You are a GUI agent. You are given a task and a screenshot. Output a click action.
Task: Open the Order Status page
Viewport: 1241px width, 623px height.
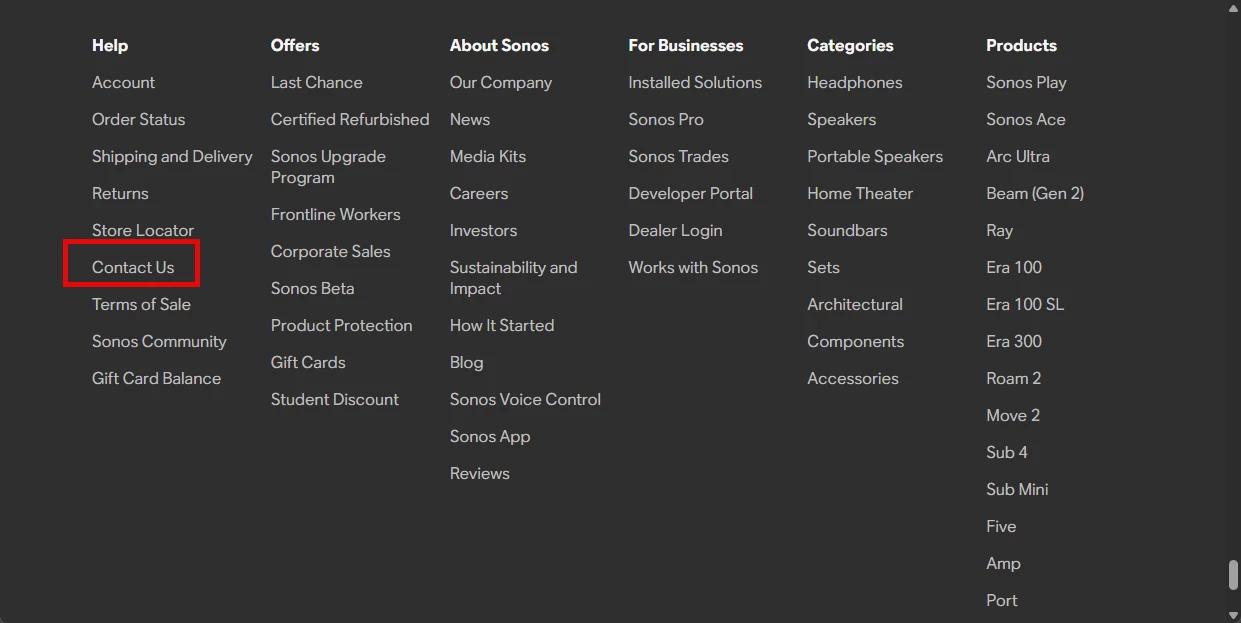pos(138,119)
